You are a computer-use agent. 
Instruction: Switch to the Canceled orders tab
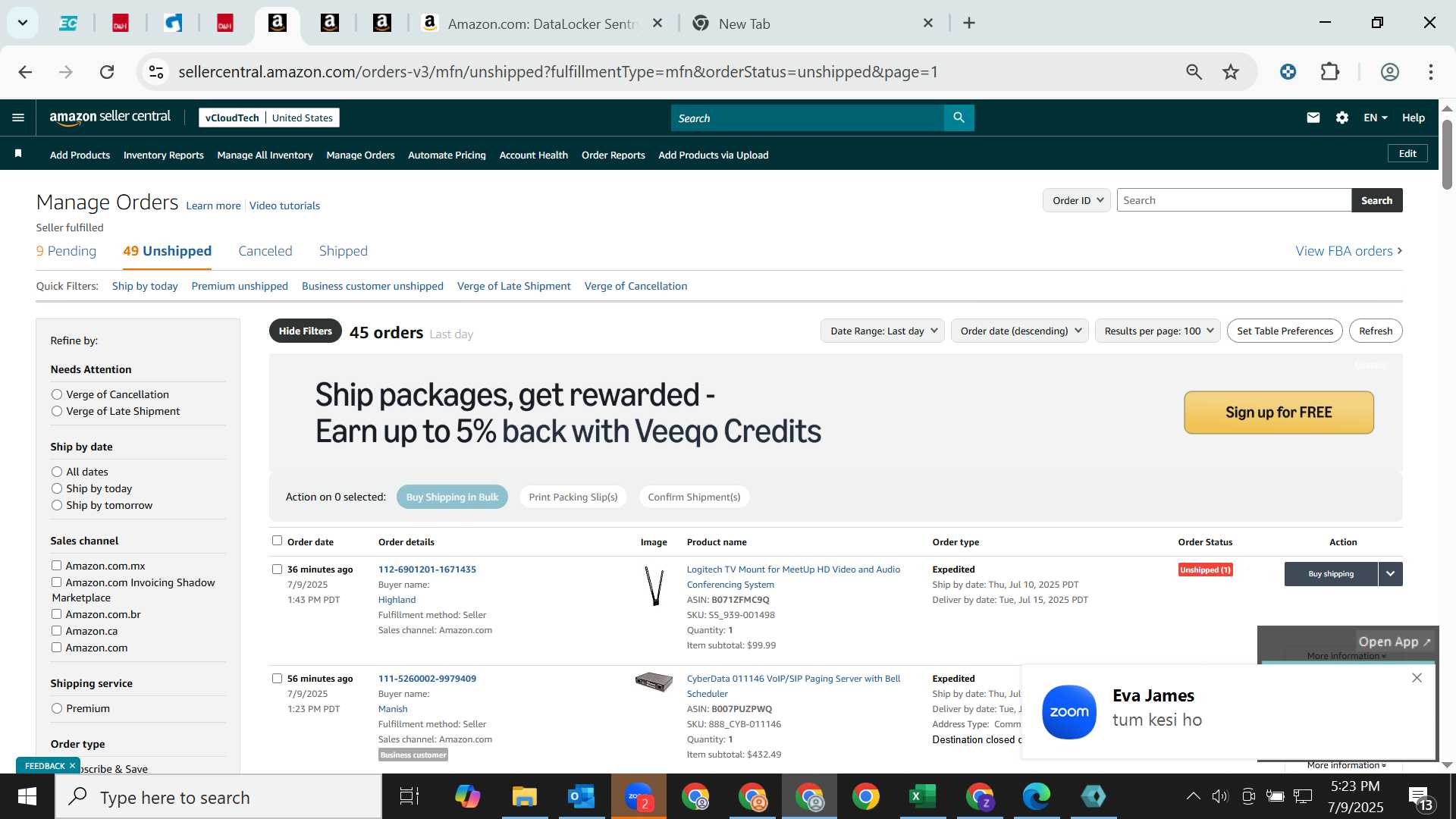point(265,251)
